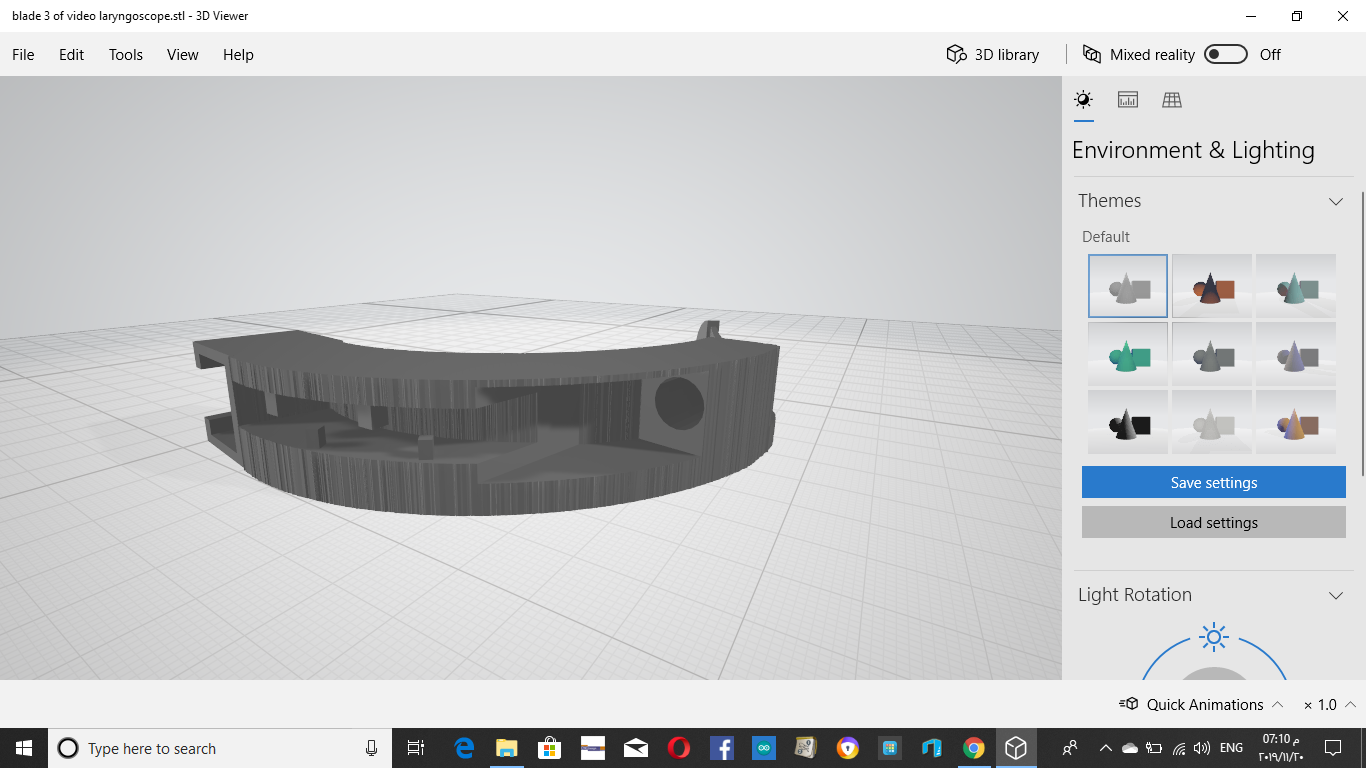Open Microsoft Store from the taskbar
This screenshot has width=1366, height=768.
[x=550, y=748]
